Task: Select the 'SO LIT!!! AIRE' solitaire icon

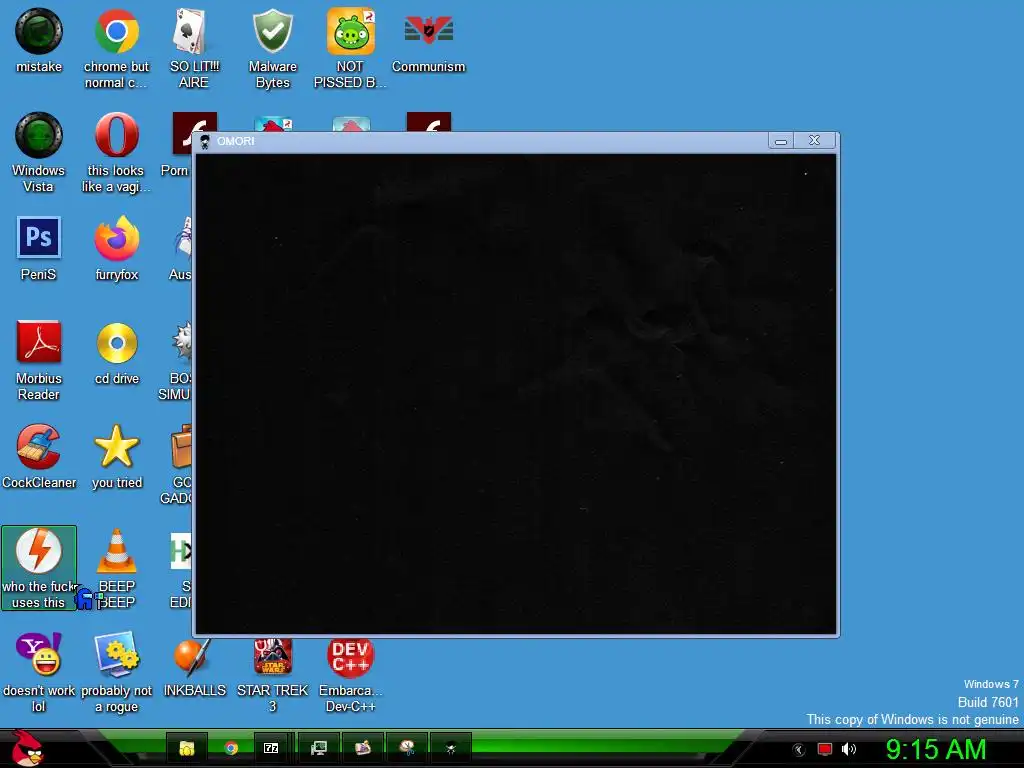Action: click(194, 48)
